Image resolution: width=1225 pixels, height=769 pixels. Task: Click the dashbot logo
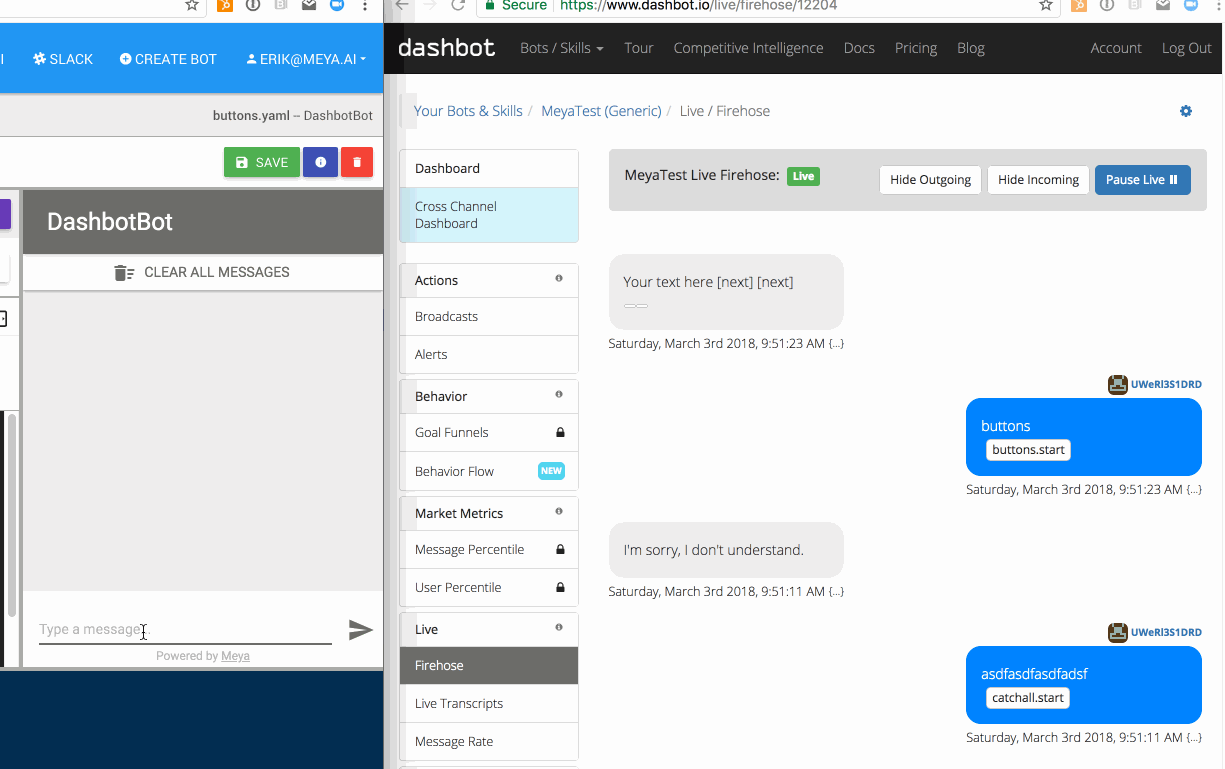(446, 48)
